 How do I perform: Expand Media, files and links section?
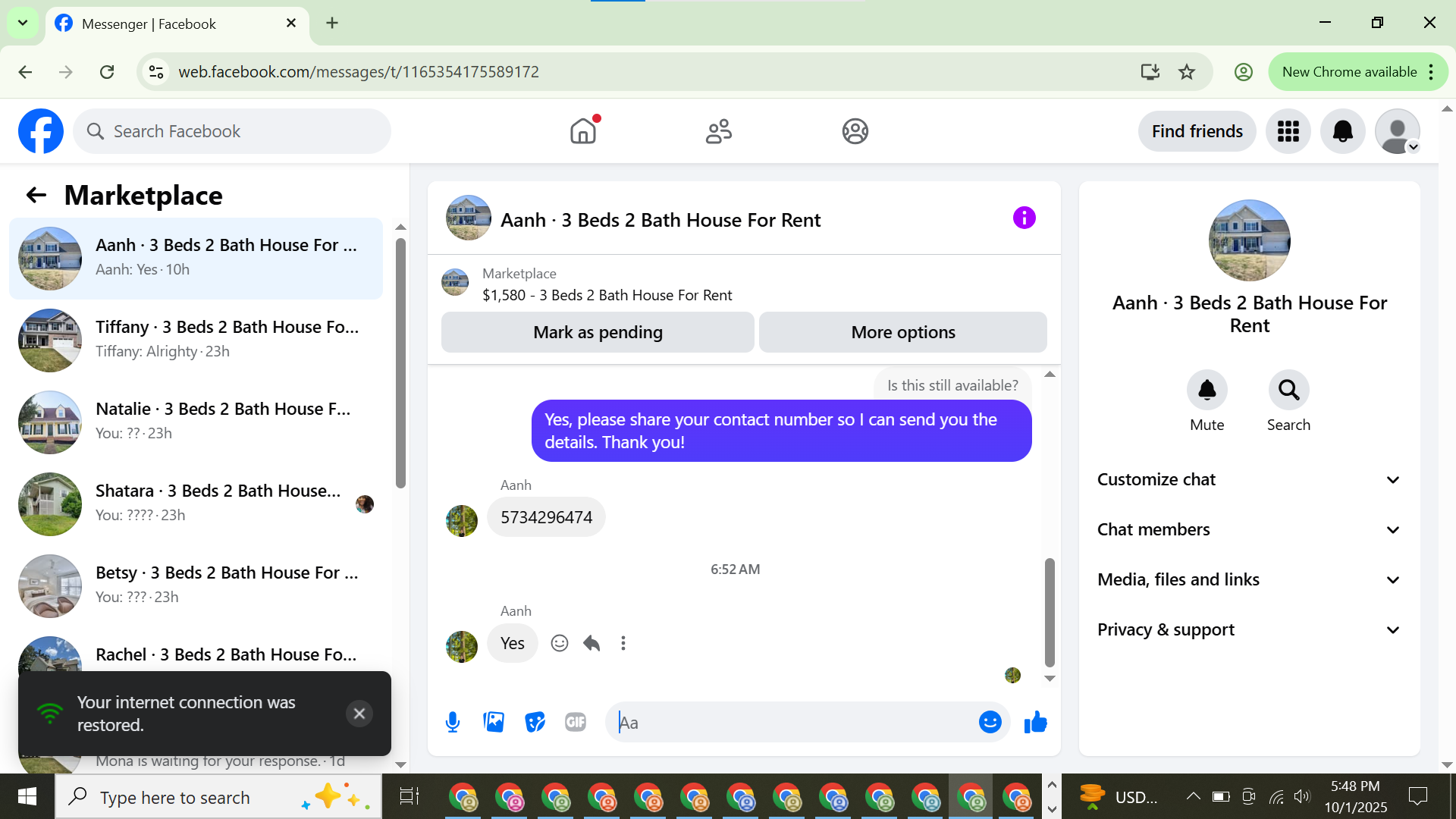(1249, 580)
